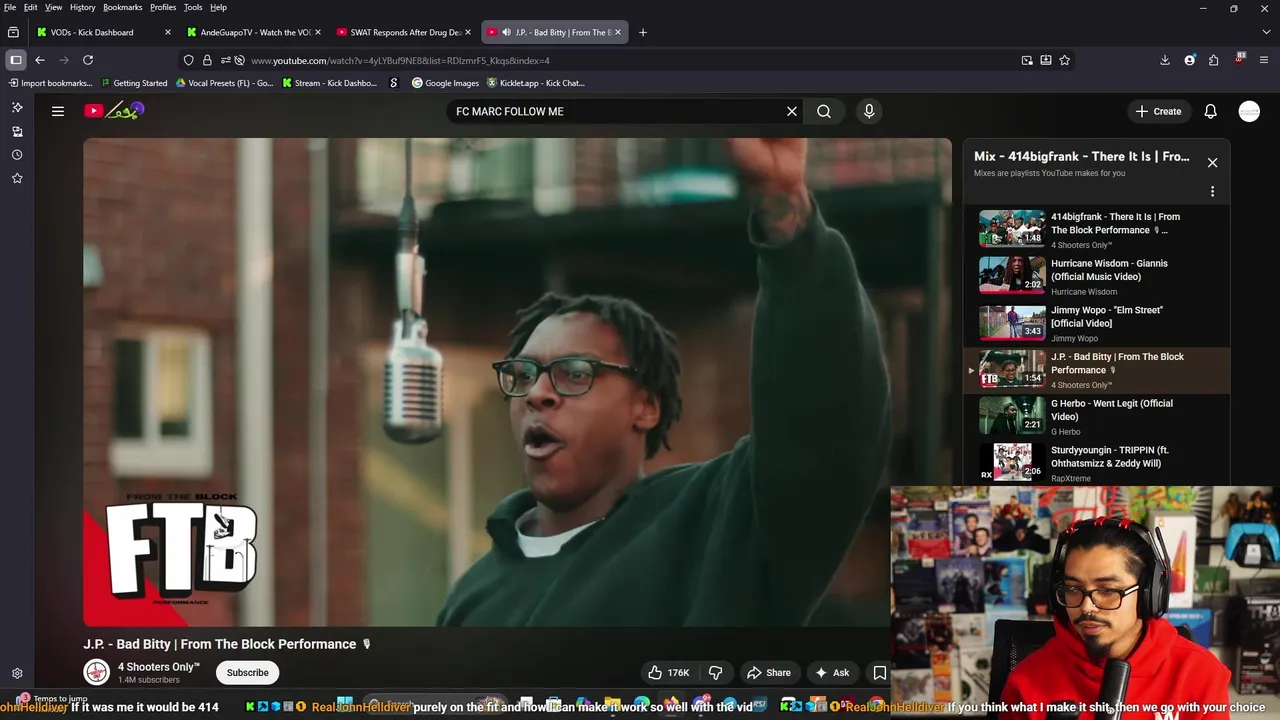Reload the current page
Image resolution: width=1280 pixels, height=720 pixels.
coord(88,60)
